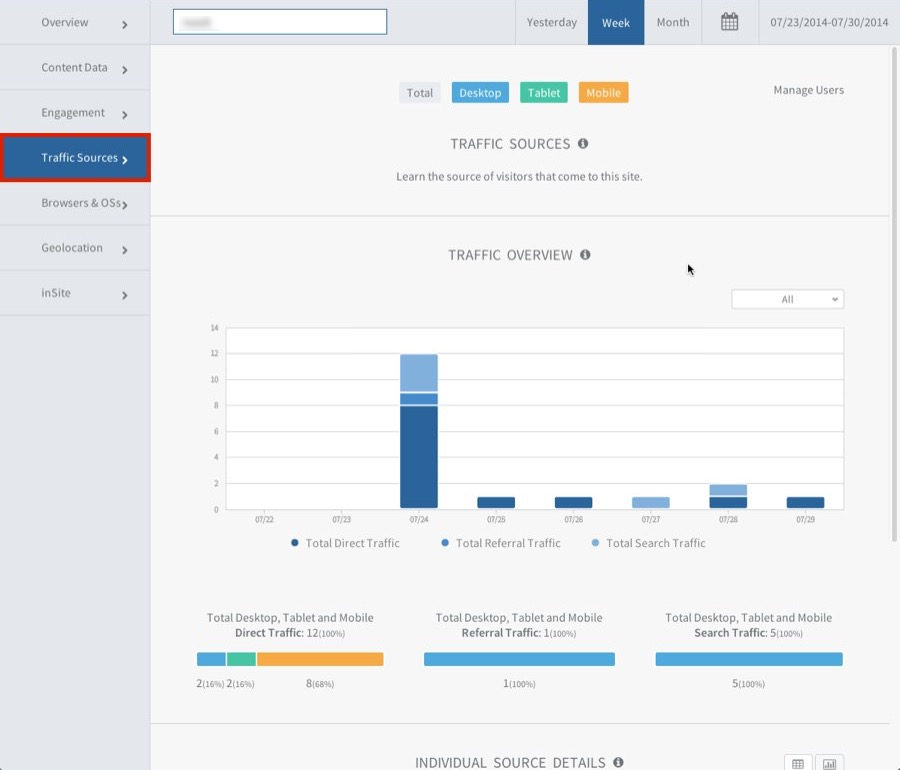Image resolution: width=900 pixels, height=770 pixels.
Task: Click the site search input field
Action: coord(280,22)
